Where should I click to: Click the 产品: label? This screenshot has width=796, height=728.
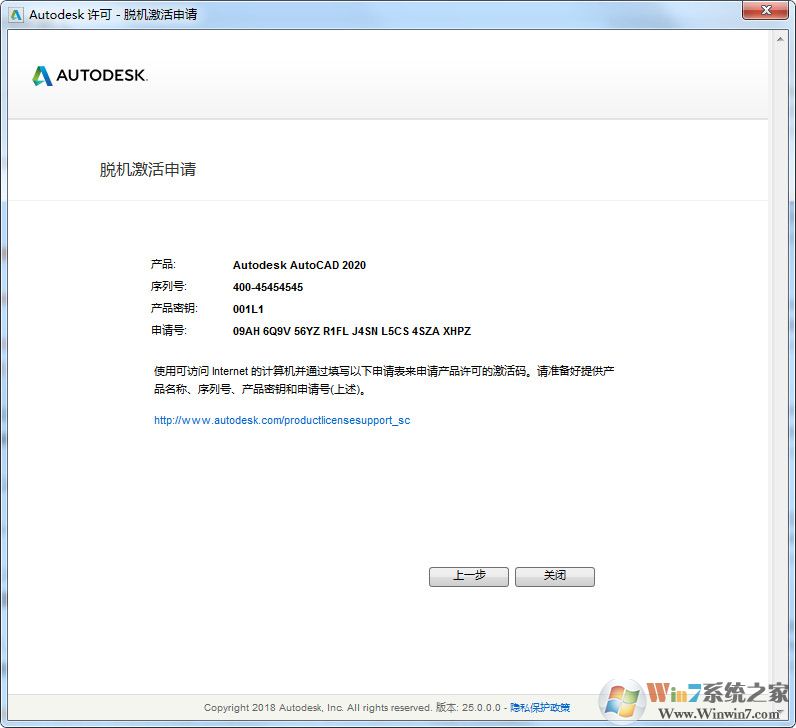[163, 264]
